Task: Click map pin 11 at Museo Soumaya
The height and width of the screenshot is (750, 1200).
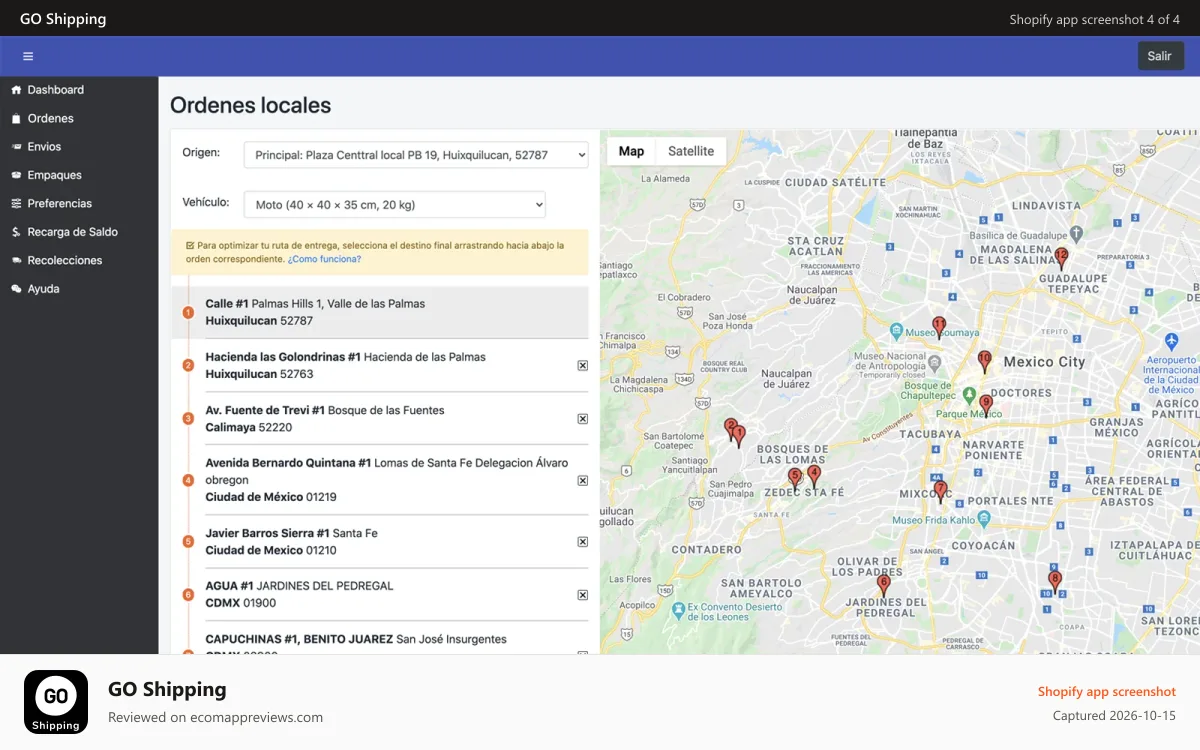Action: (939, 327)
